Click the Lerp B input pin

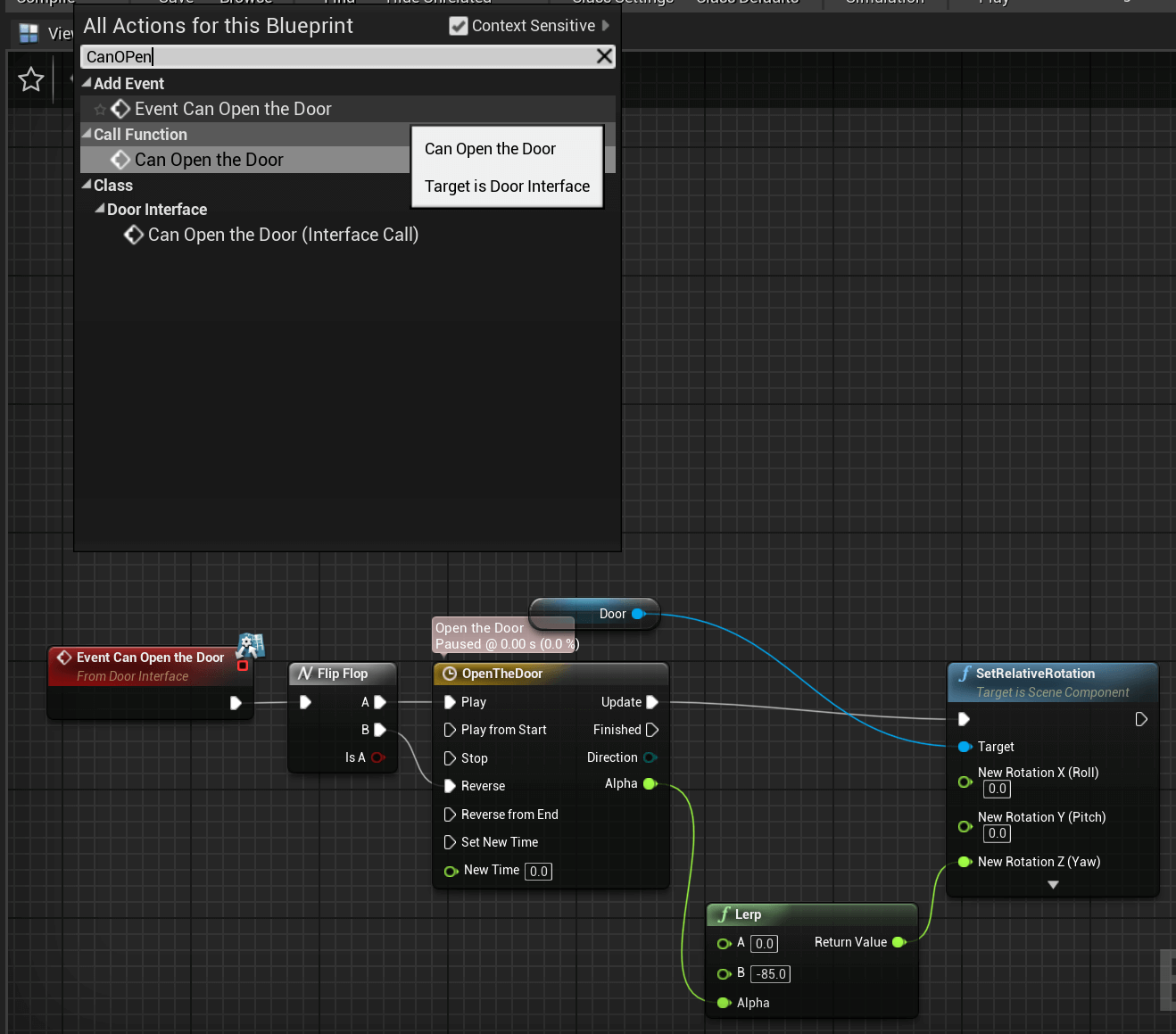(x=724, y=974)
